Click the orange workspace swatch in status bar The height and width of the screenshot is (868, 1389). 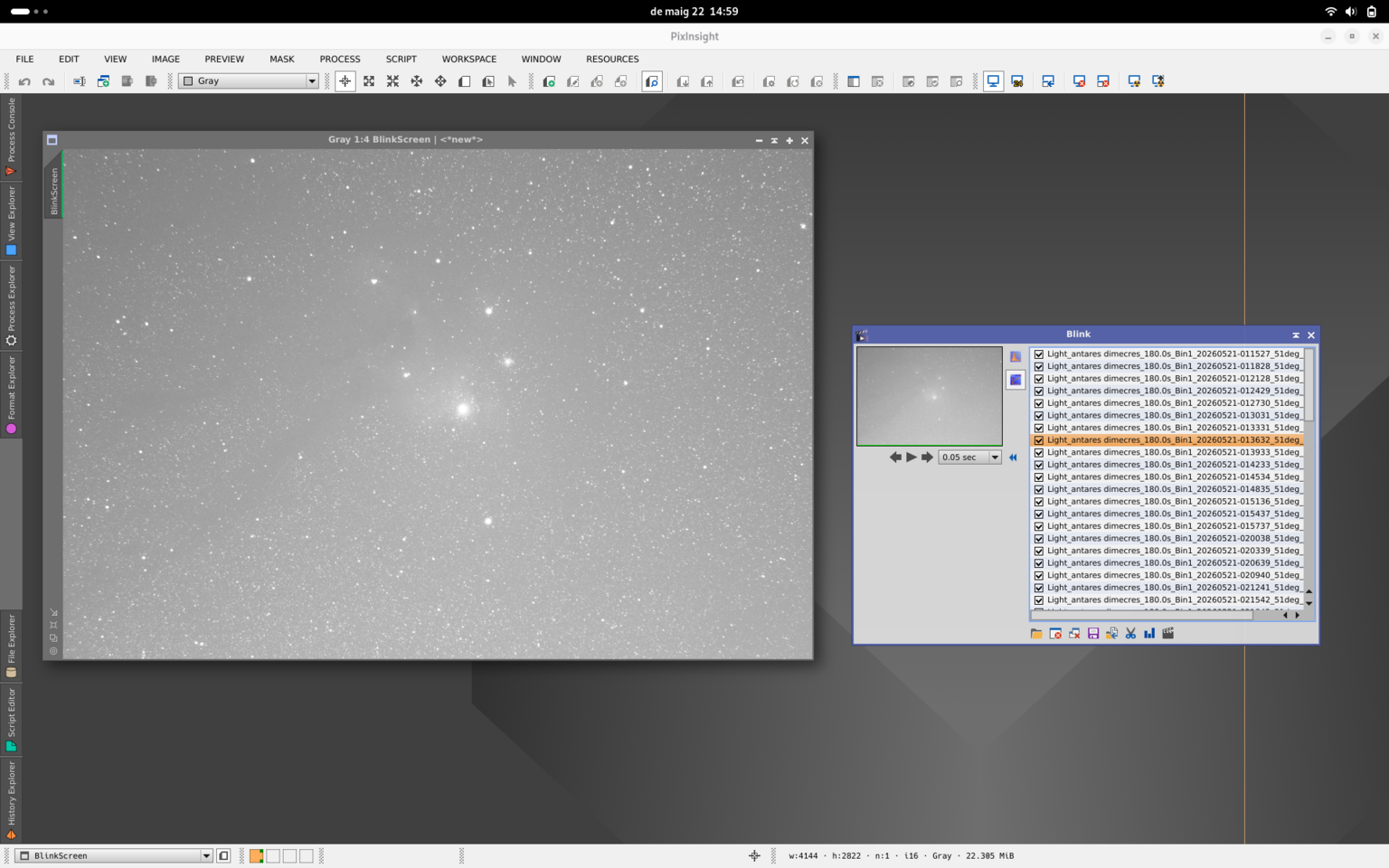[257, 855]
